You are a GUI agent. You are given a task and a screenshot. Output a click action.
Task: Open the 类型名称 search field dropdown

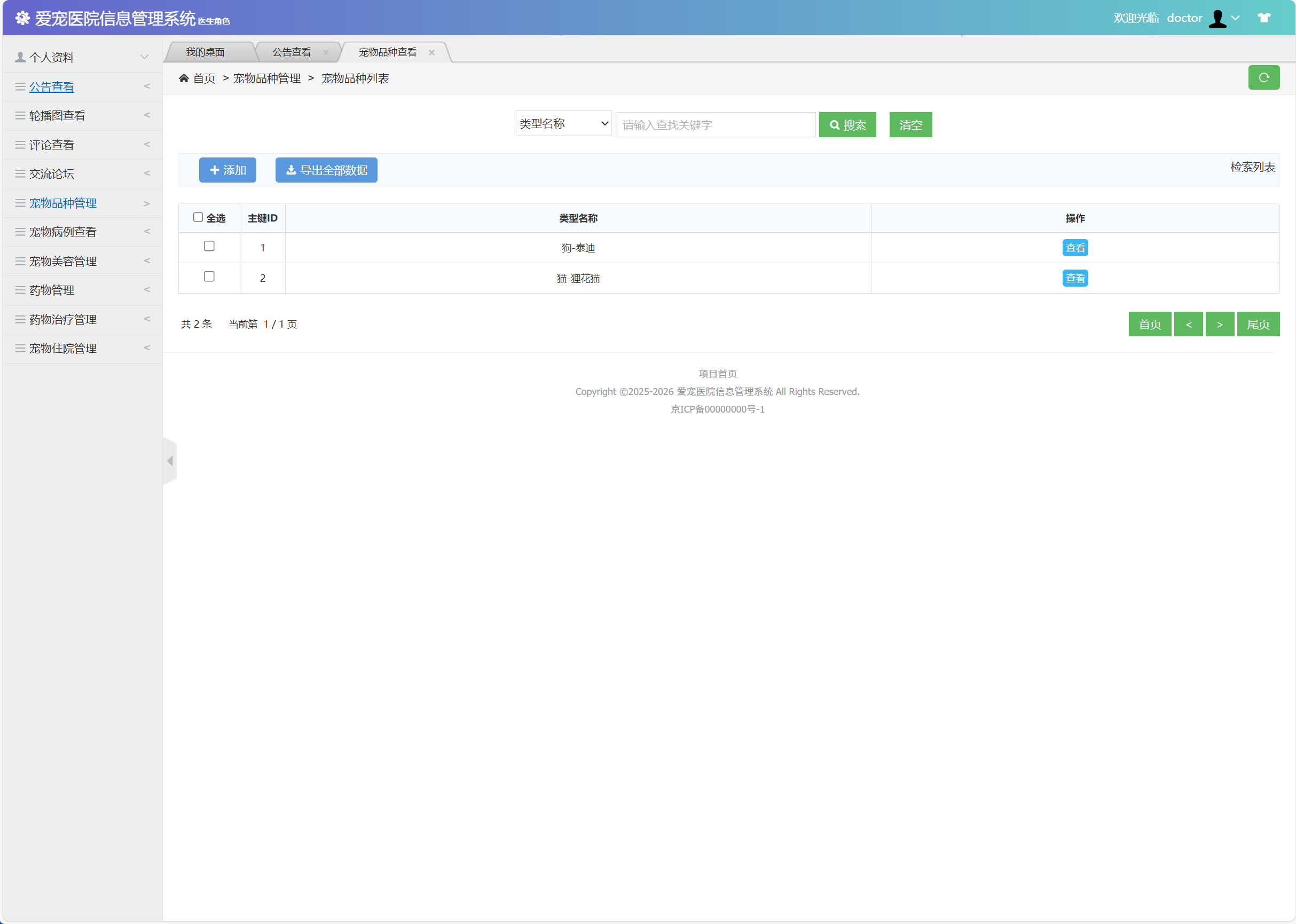(563, 124)
